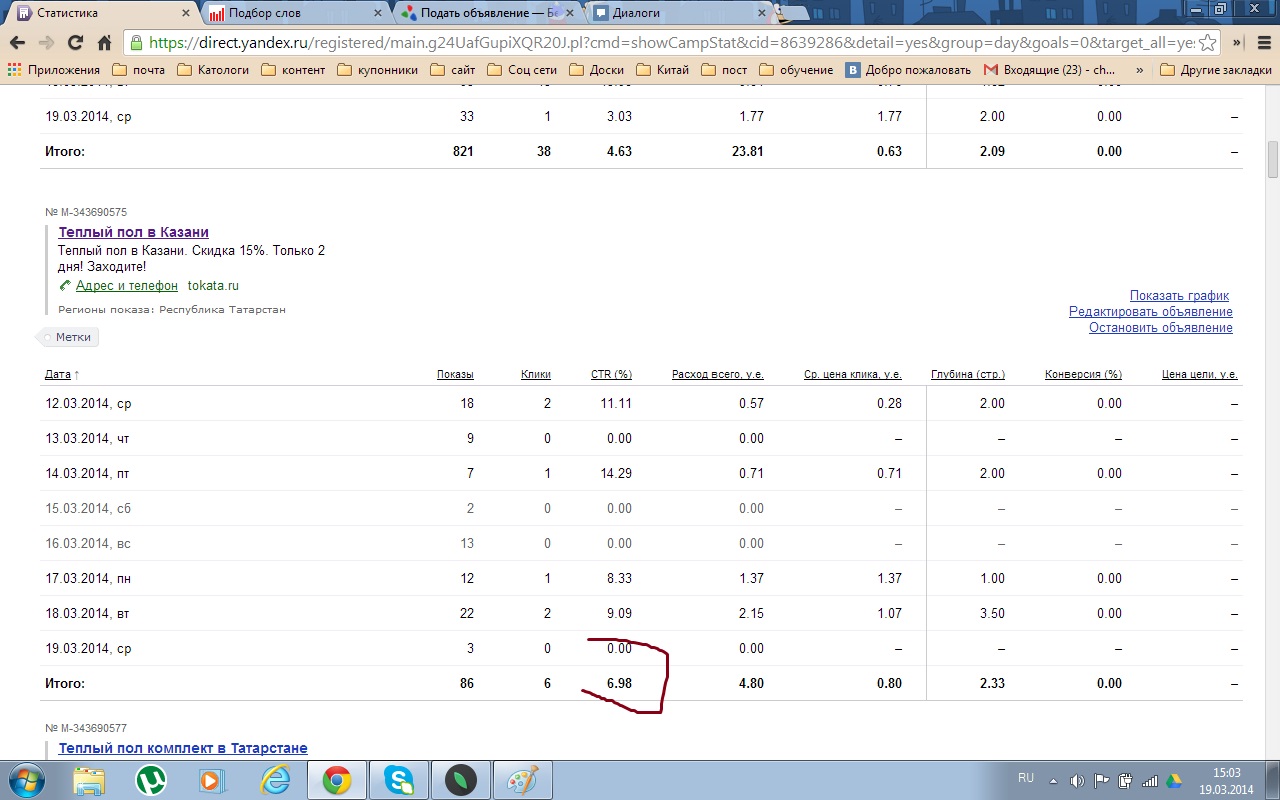Open Internet Explorer from the taskbar
Viewport: 1280px width, 800px height.
point(275,780)
